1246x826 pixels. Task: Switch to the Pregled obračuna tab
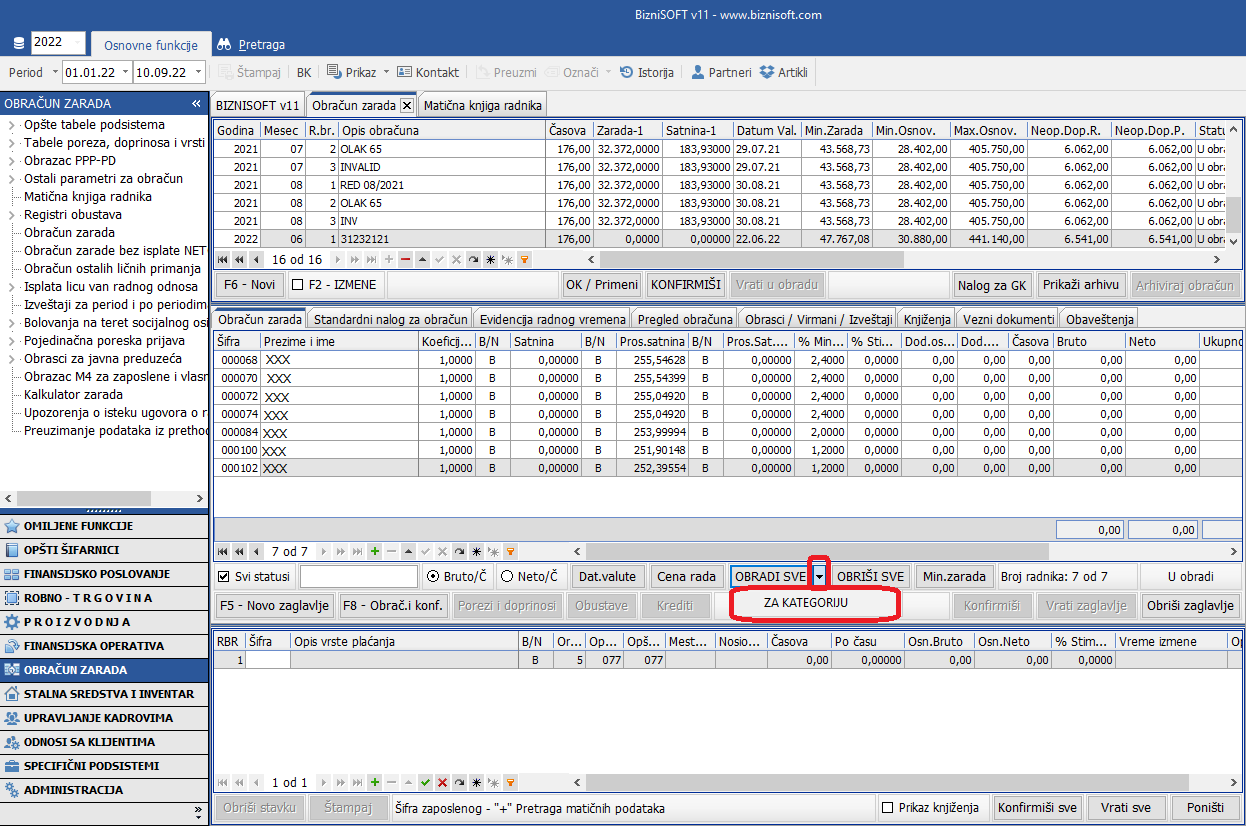tap(685, 319)
